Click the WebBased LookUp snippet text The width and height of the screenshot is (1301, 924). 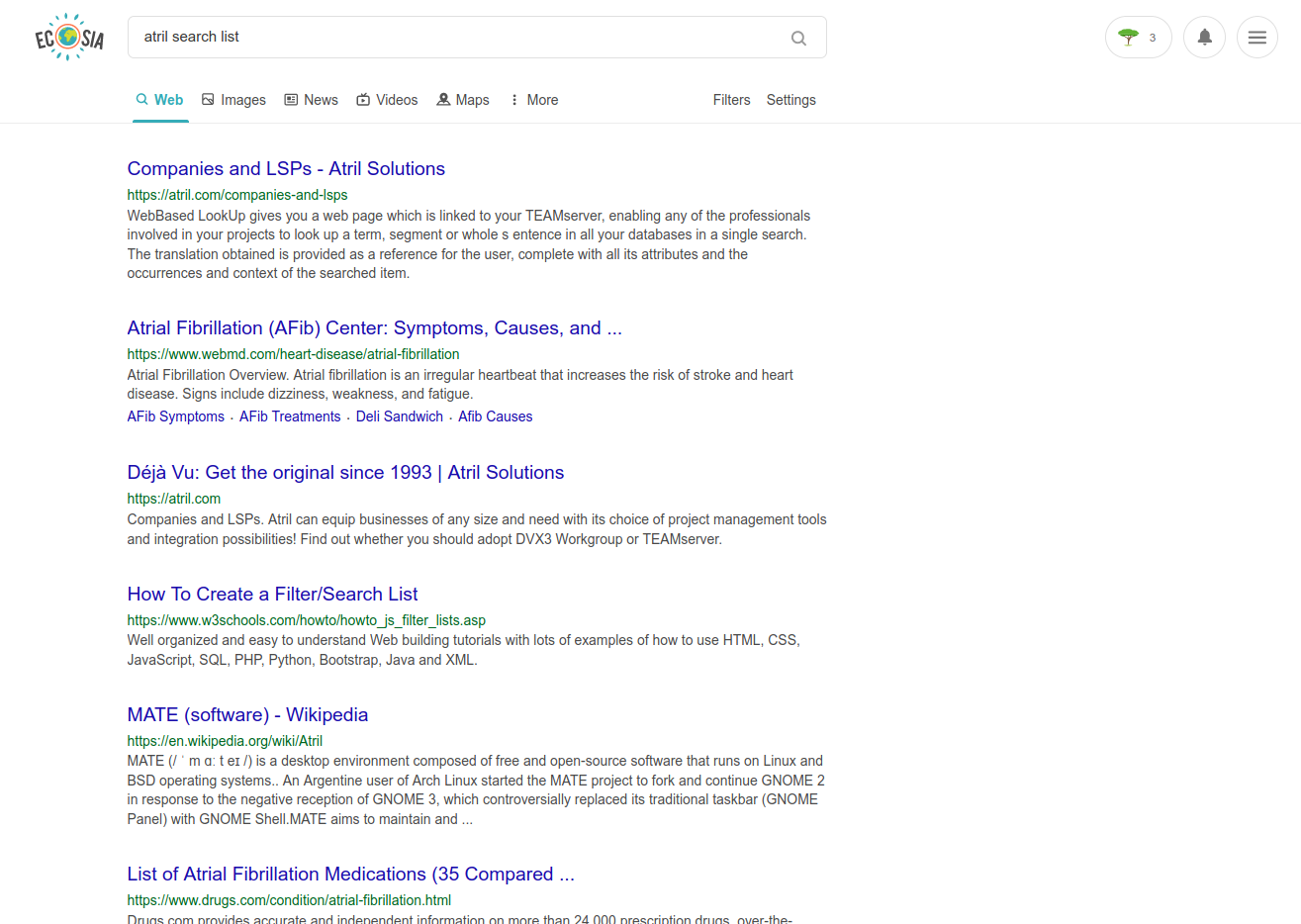point(469,244)
